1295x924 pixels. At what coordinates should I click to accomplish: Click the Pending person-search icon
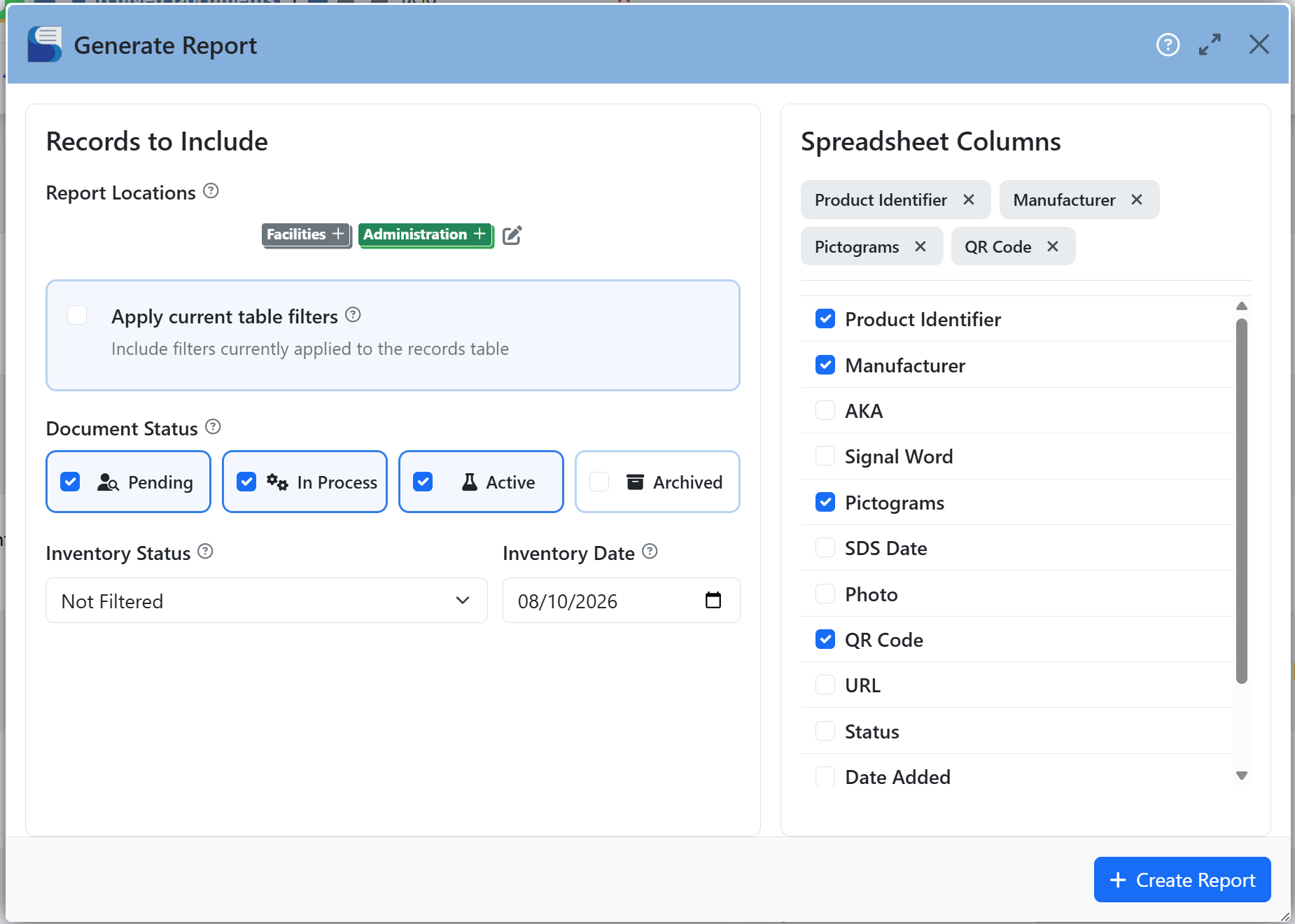click(108, 482)
